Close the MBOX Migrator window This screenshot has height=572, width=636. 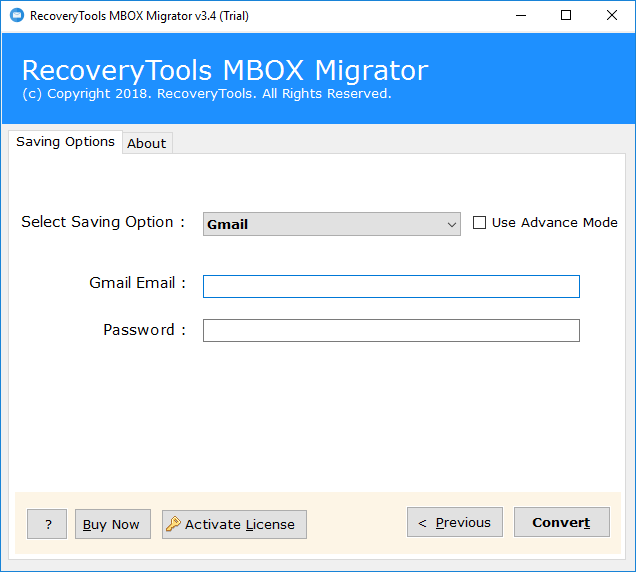612,15
